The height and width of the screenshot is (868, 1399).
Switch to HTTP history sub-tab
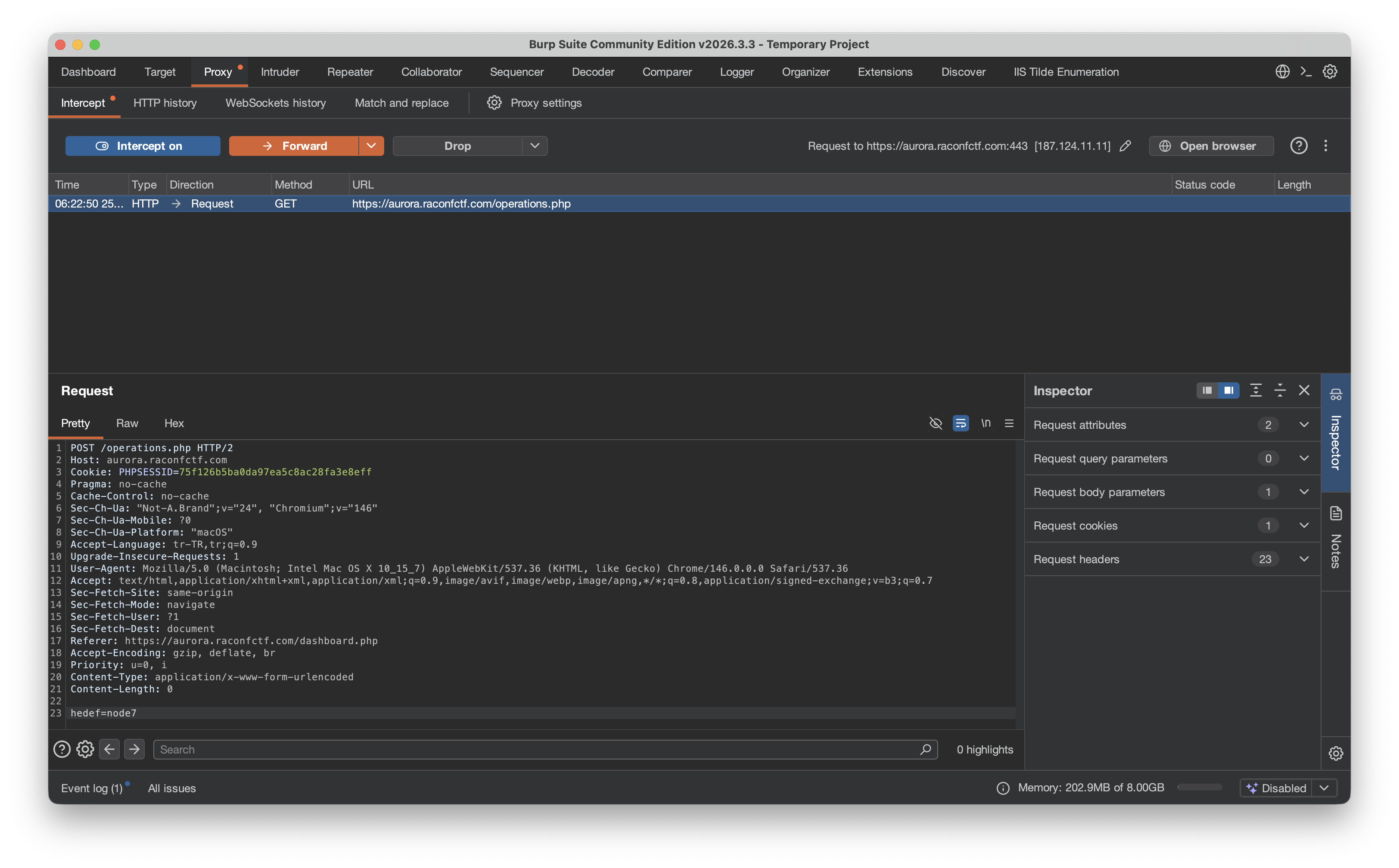pos(165,103)
